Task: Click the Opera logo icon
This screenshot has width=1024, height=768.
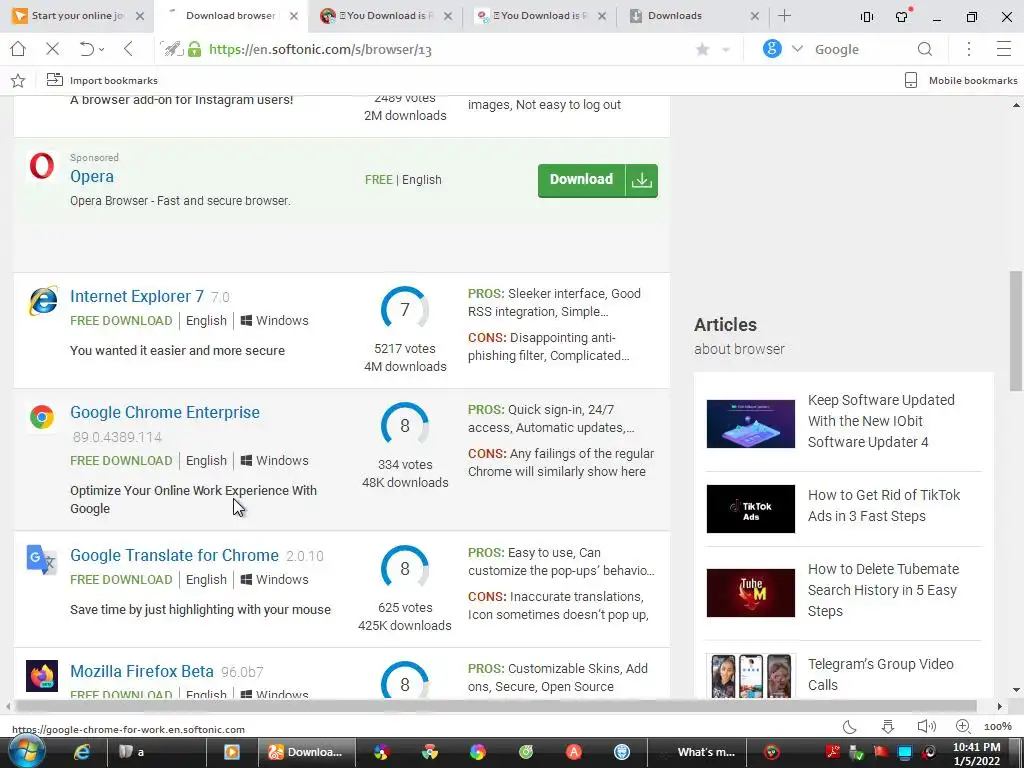Action: click(x=42, y=166)
